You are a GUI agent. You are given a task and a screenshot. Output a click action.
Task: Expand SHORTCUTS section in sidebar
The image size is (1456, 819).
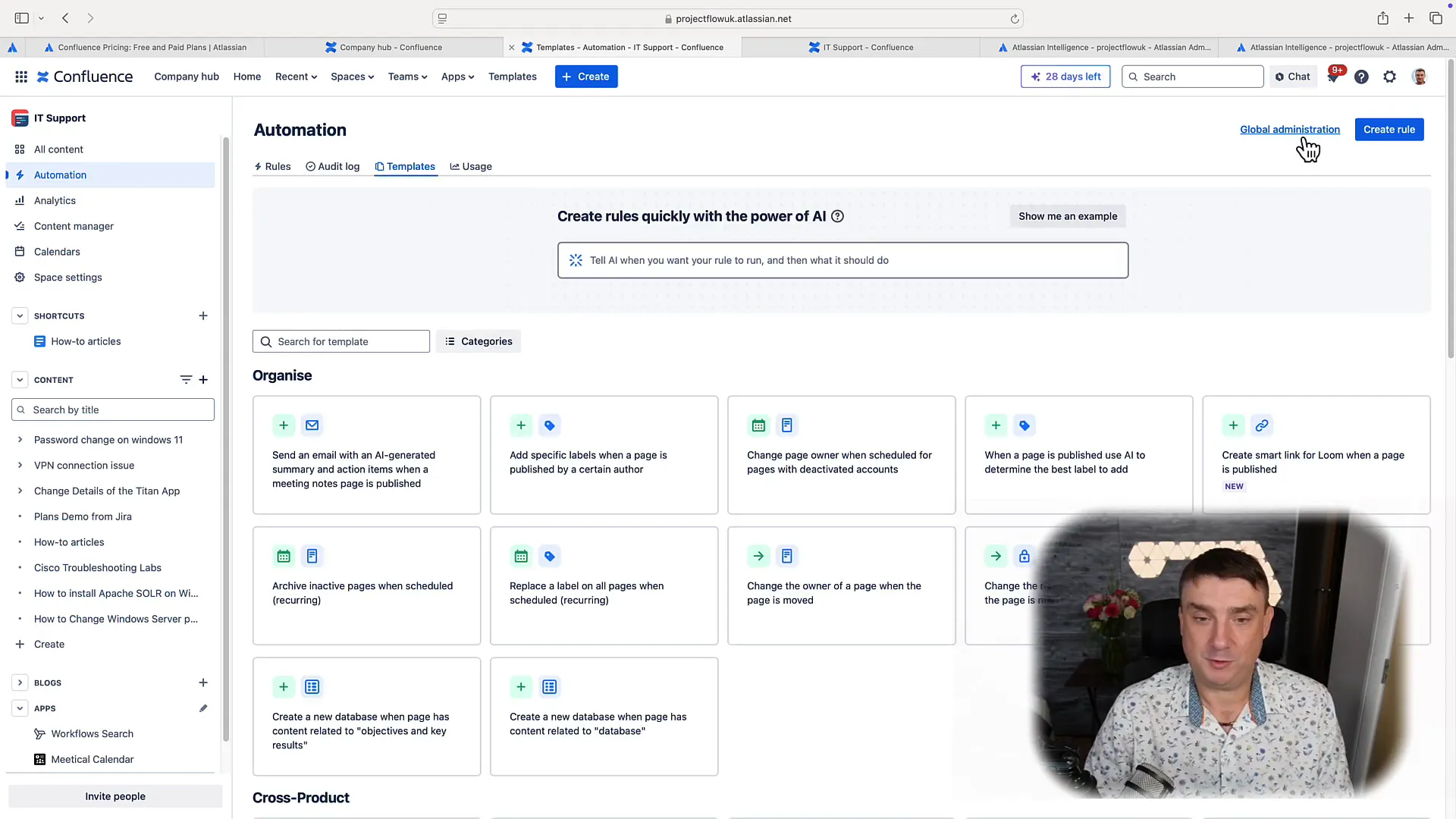click(x=19, y=315)
